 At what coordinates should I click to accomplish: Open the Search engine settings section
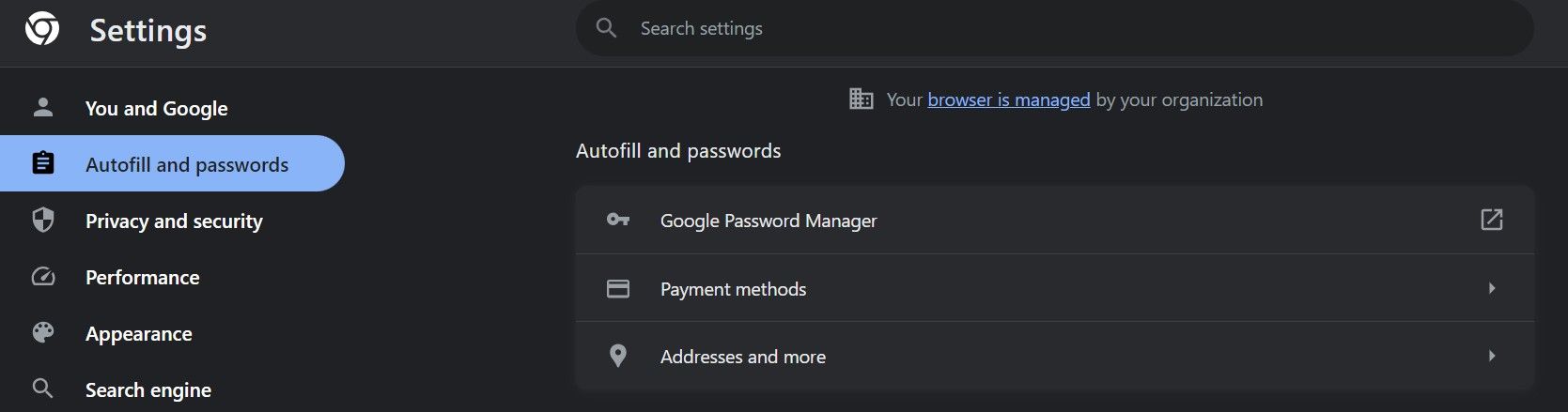(148, 389)
